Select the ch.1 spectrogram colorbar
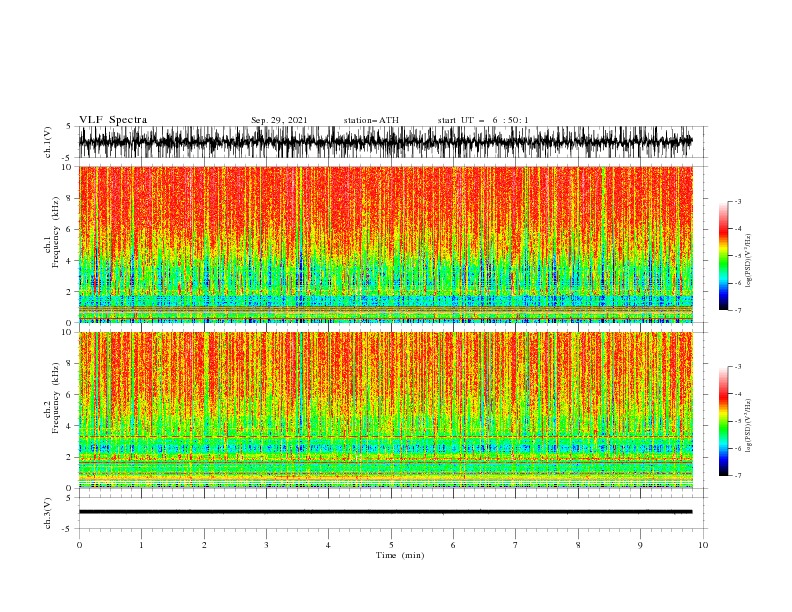 pyautogui.click(x=723, y=256)
